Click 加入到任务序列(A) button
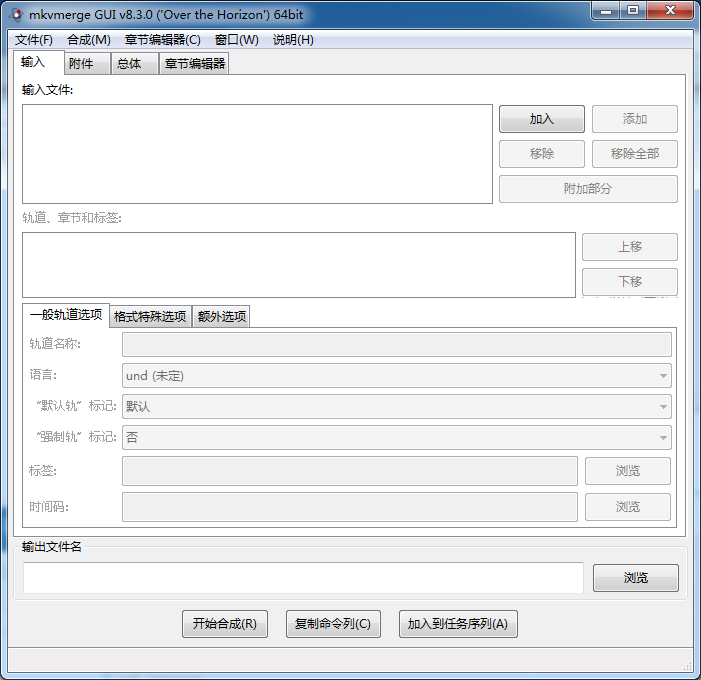Image resolution: width=701 pixels, height=680 pixels. pos(457,624)
